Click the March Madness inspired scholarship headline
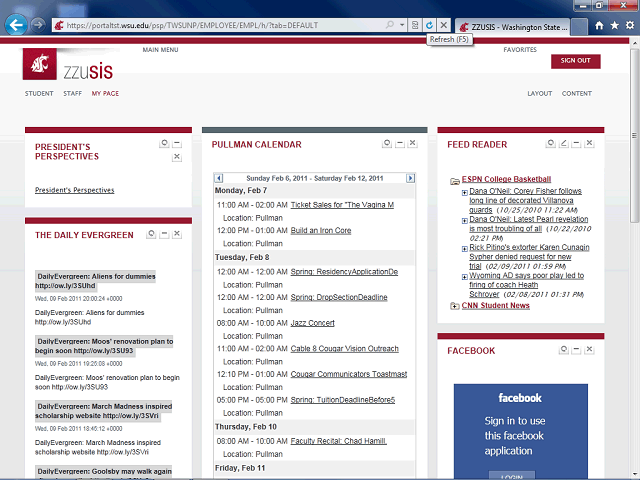The image size is (640, 480). [103, 411]
